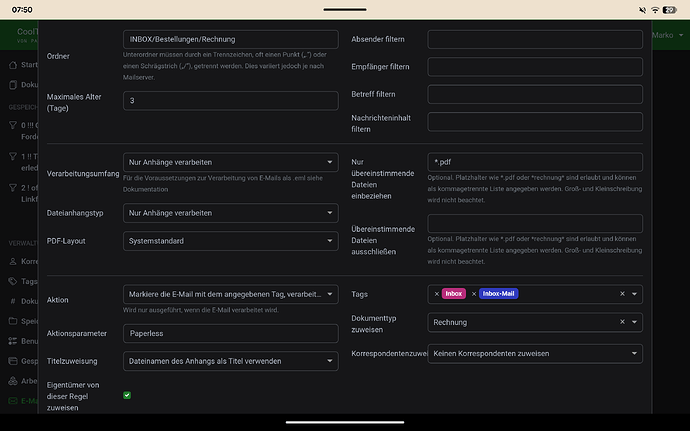Open the Verarbeitungsumfang dropdown

point(231,162)
